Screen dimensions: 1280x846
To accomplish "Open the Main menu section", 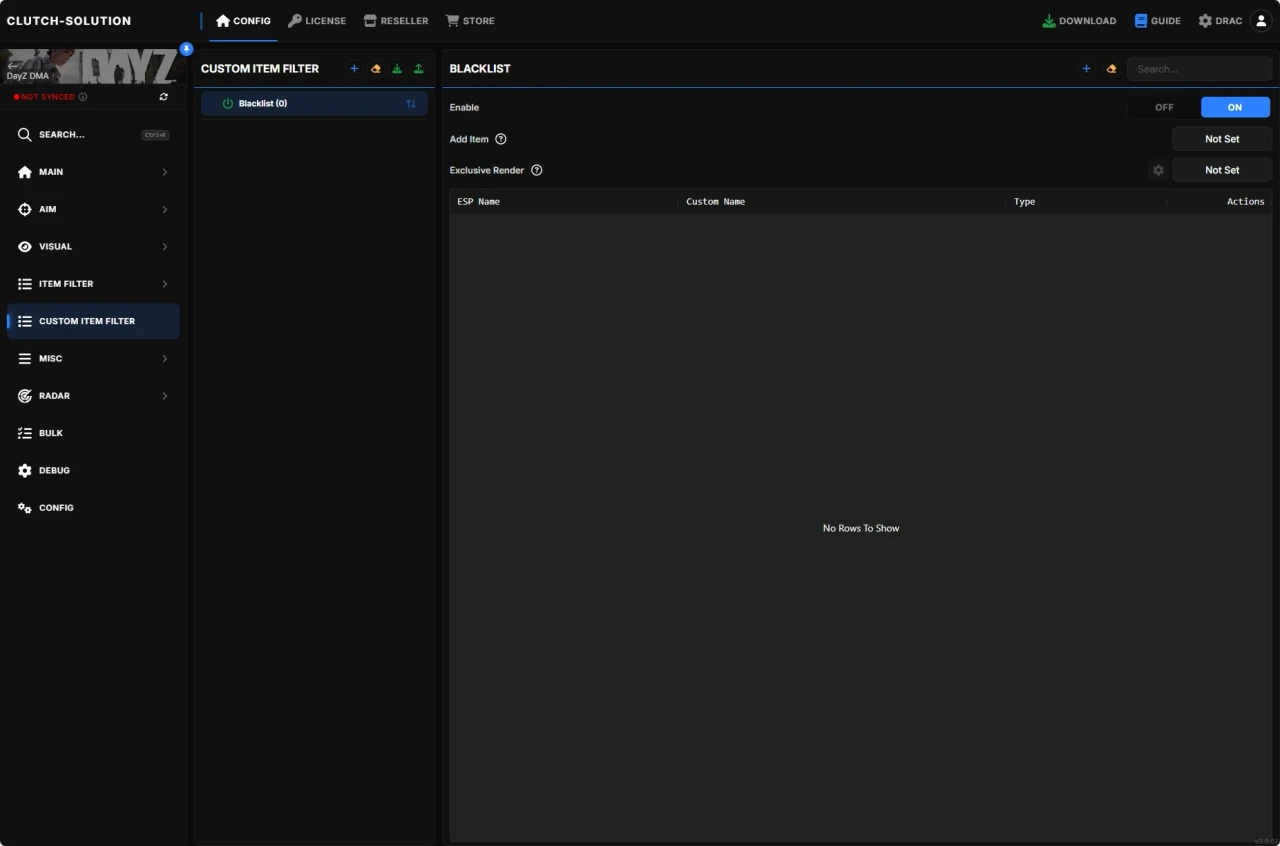I will point(93,172).
